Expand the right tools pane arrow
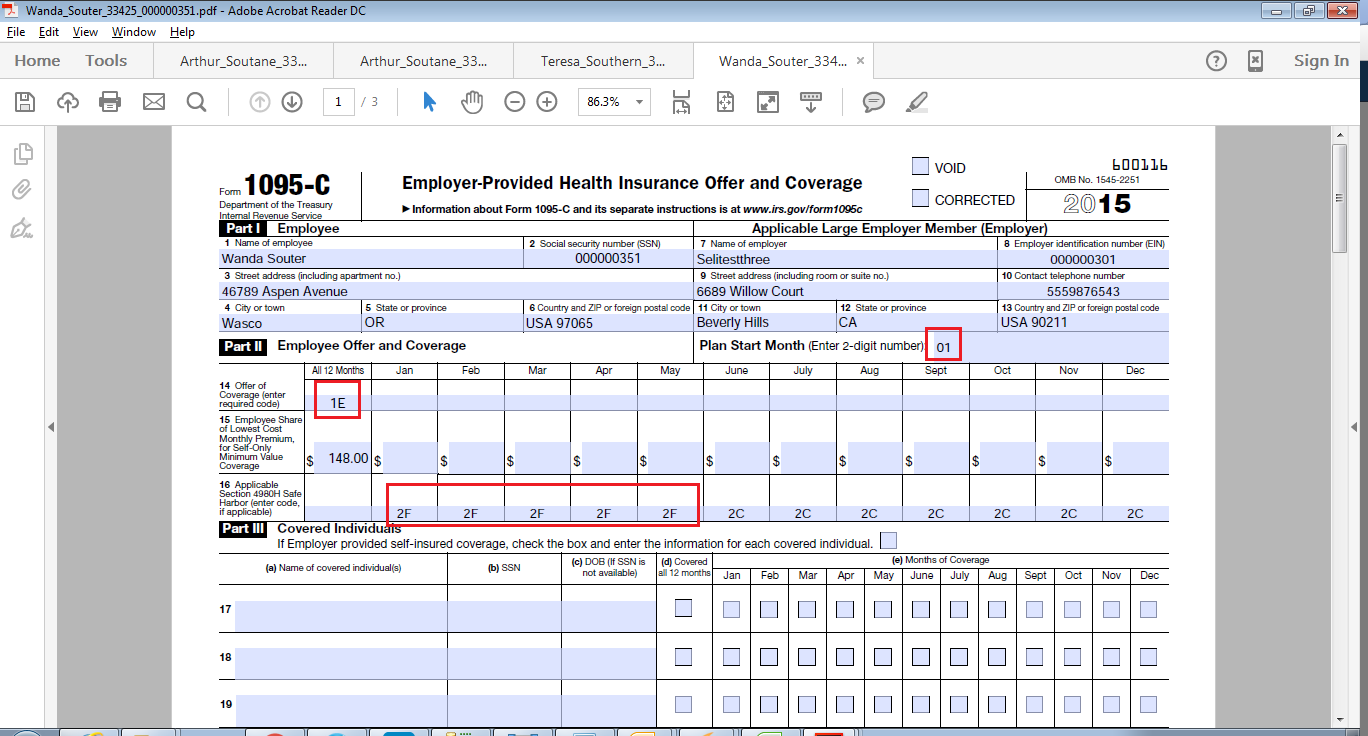The height and width of the screenshot is (736, 1368). click(1354, 427)
